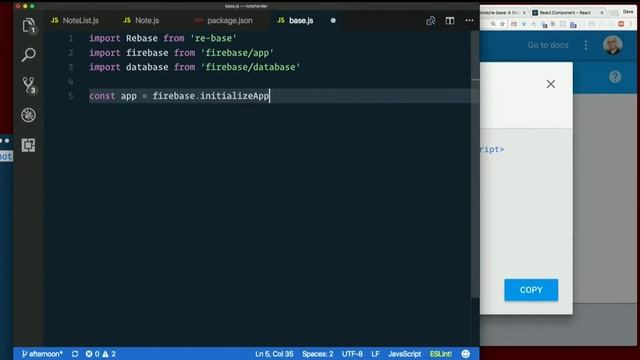Open the Debug view in the activity bar

coord(28,115)
